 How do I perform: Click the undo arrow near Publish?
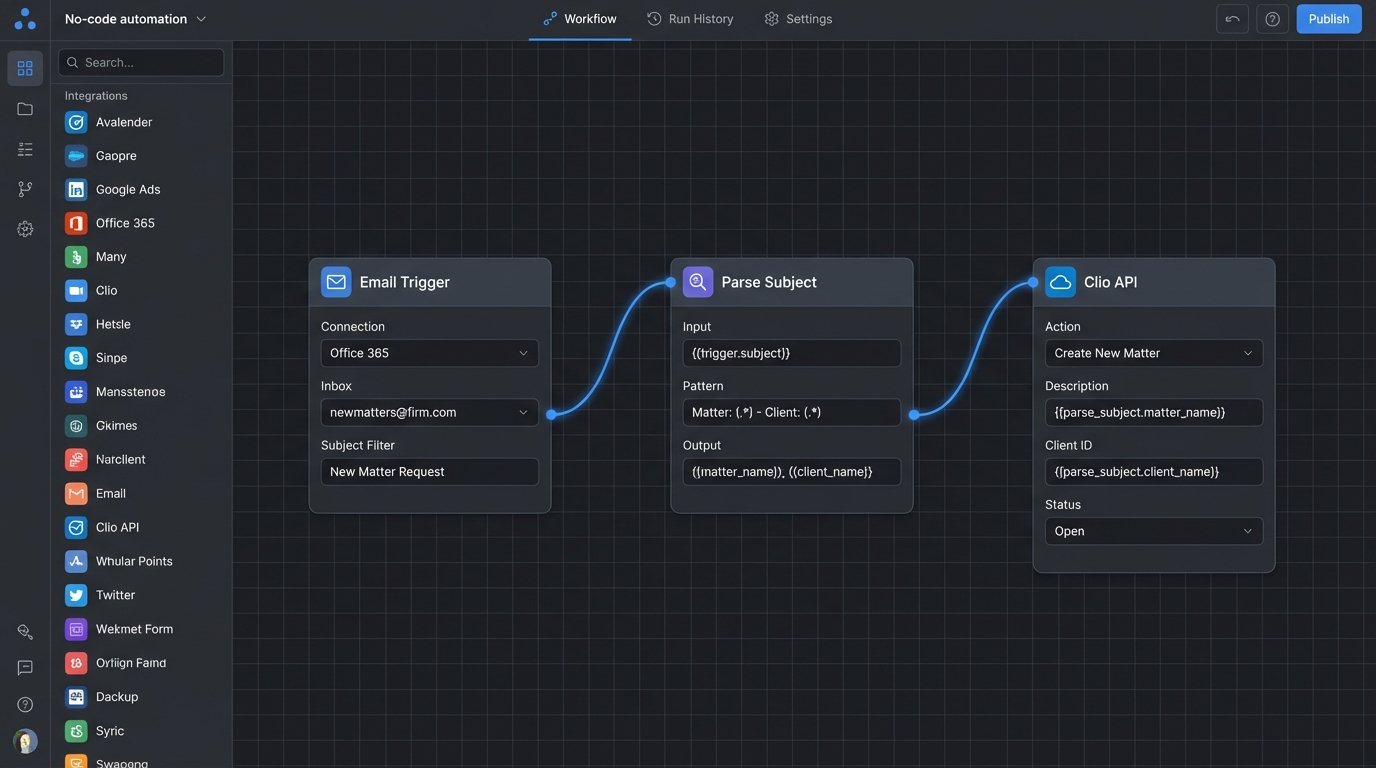point(1231,18)
